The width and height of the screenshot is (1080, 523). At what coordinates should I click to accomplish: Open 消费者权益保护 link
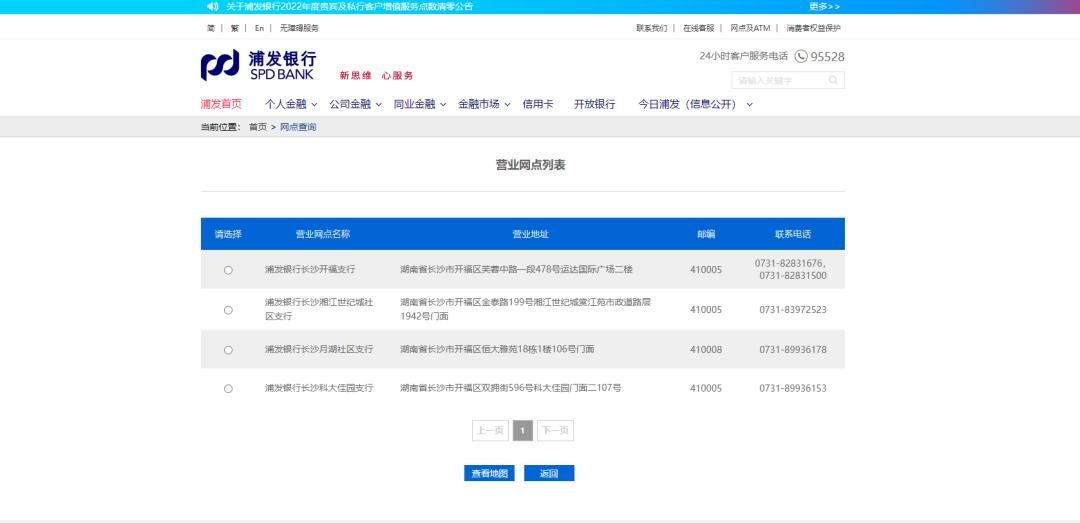click(x=813, y=28)
